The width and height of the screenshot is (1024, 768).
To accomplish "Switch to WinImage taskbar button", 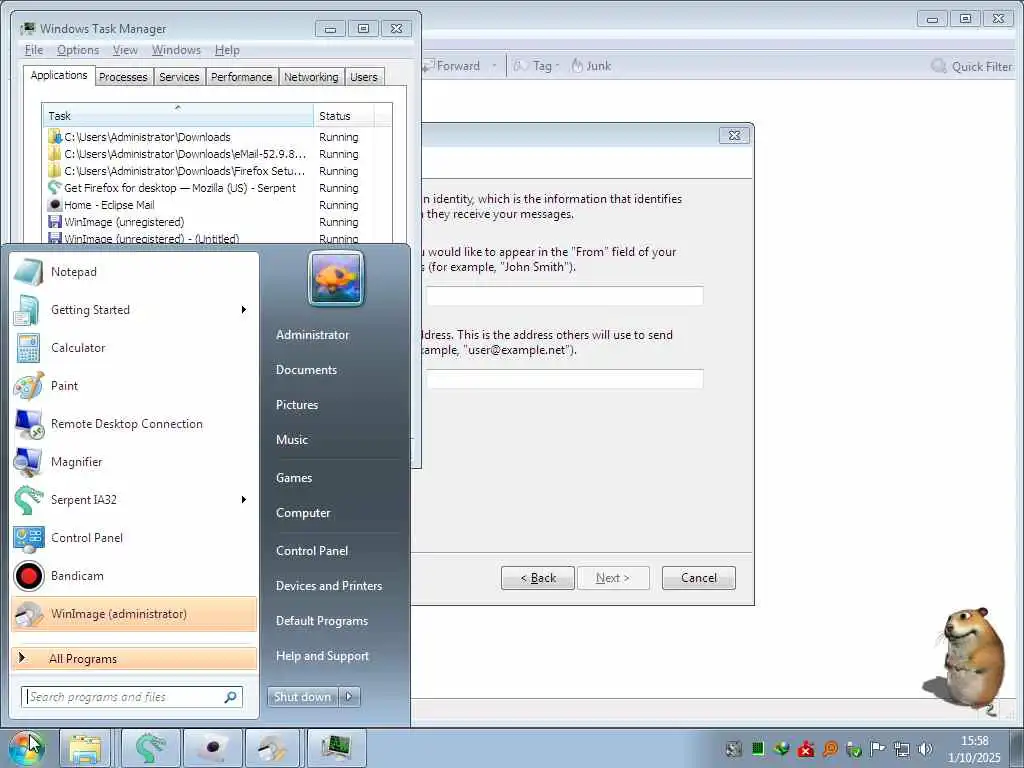I will (272, 748).
